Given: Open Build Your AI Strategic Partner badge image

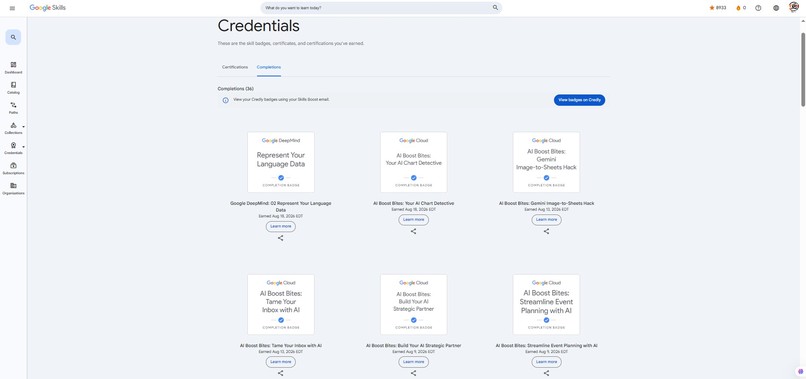Looking at the screenshot, I should [413, 304].
